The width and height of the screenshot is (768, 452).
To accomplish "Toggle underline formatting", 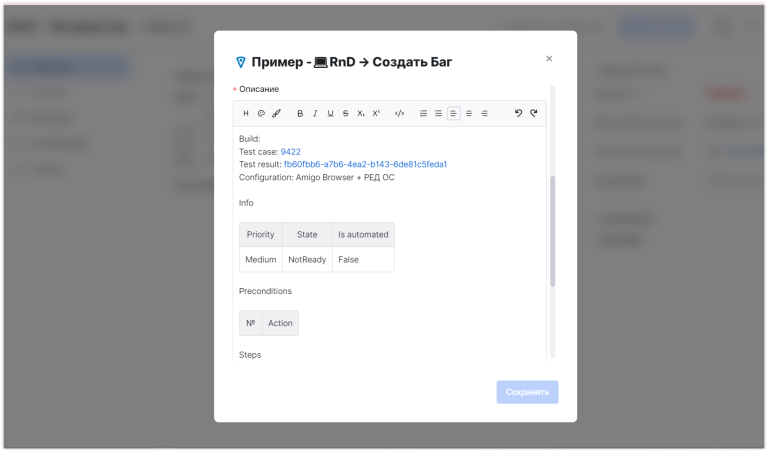I will coord(331,114).
